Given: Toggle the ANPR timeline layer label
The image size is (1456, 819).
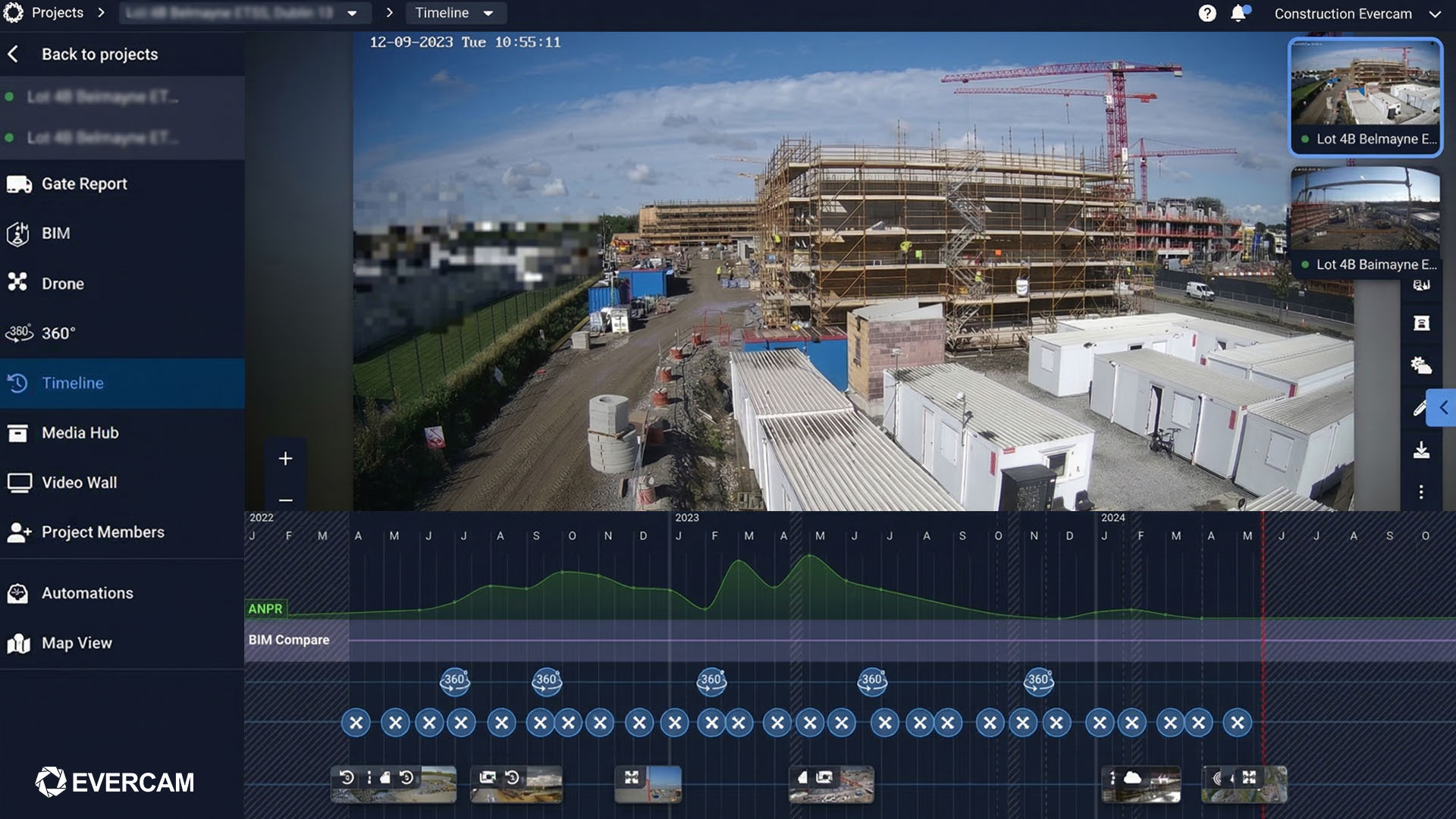Looking at the screenshot, I should [265, 609].
